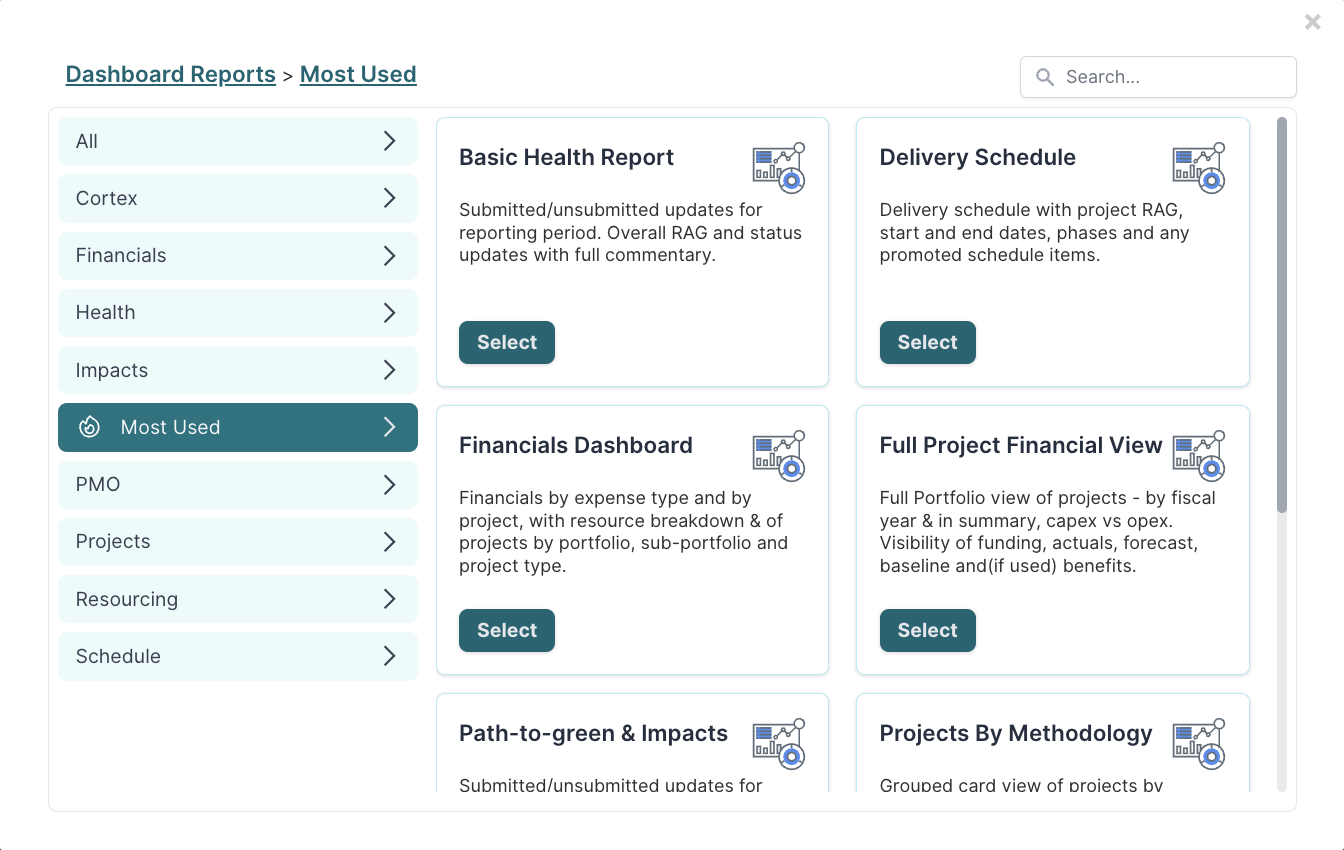The image size is (1344, 850).
Task: Open the PMO category
Action: [238, 485]
